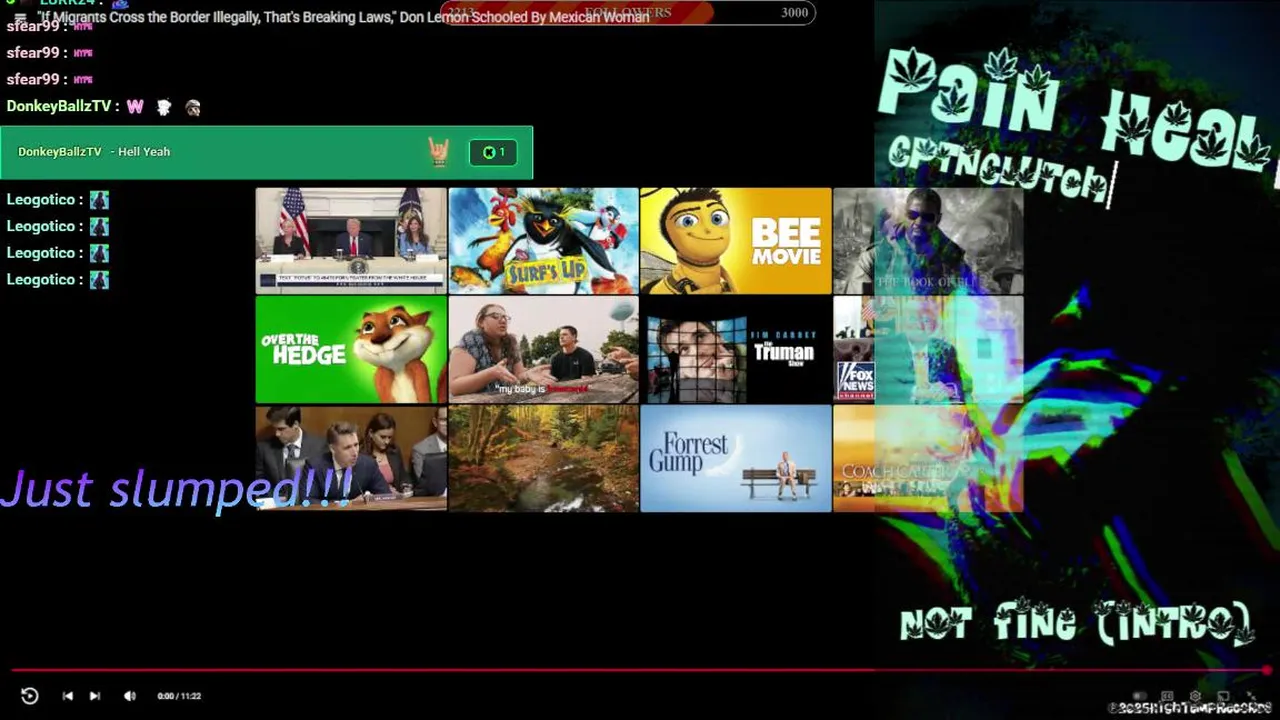
Task: Open the Forrest Gump video thumbnail
Action: [735, 458]
